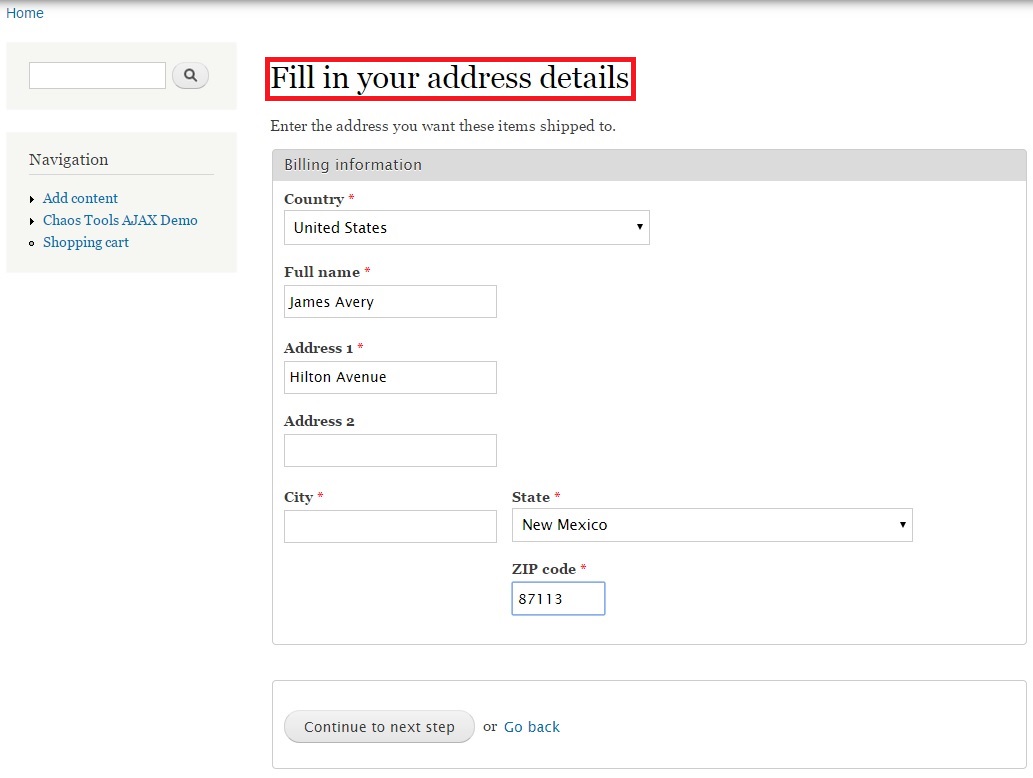The width and height of the screenshot is (1033, 778).
Task: Click the empty Address 2 field
Action: point(390,451)
